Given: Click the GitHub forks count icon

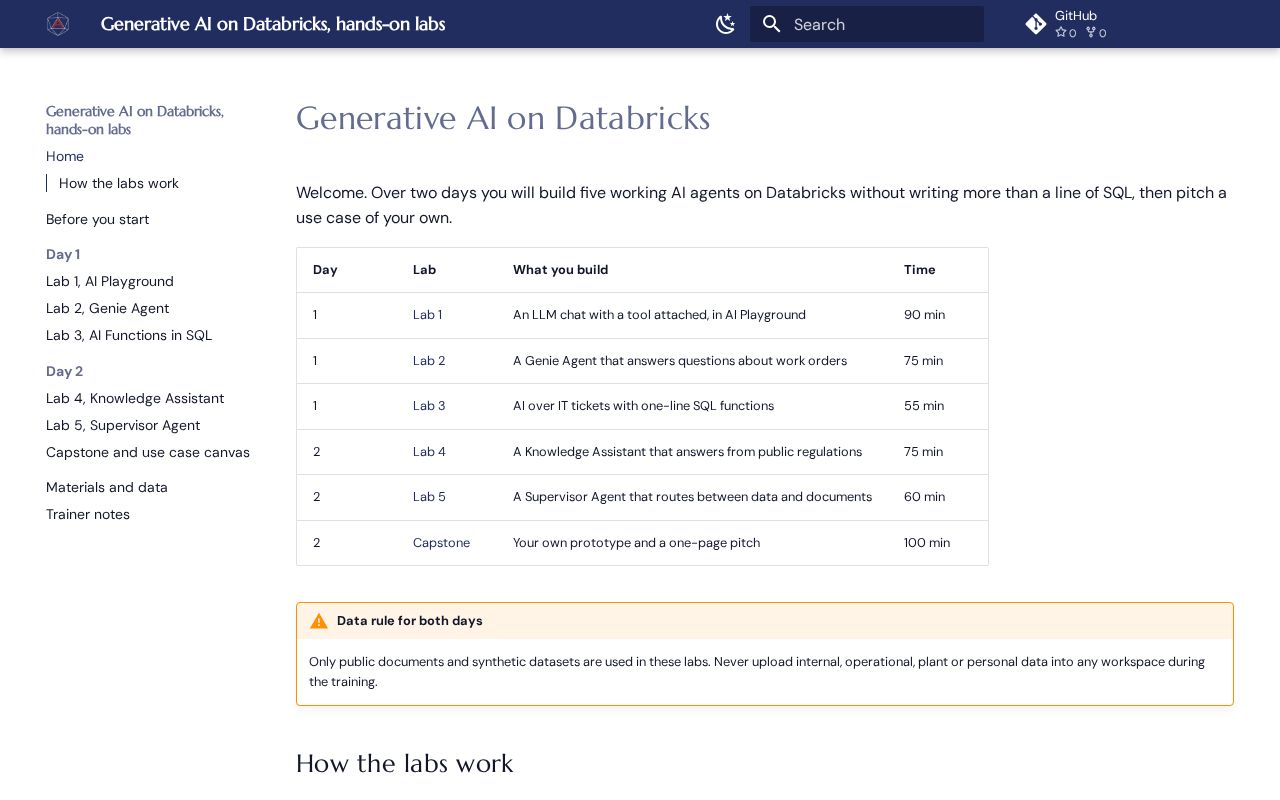Looking at the screenshot, I should 1091,33.
